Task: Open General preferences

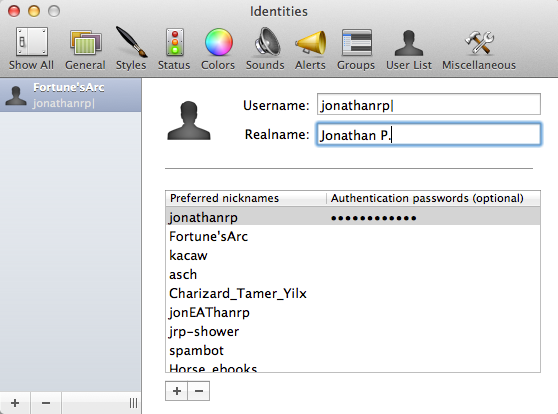Action: [85, 49]
